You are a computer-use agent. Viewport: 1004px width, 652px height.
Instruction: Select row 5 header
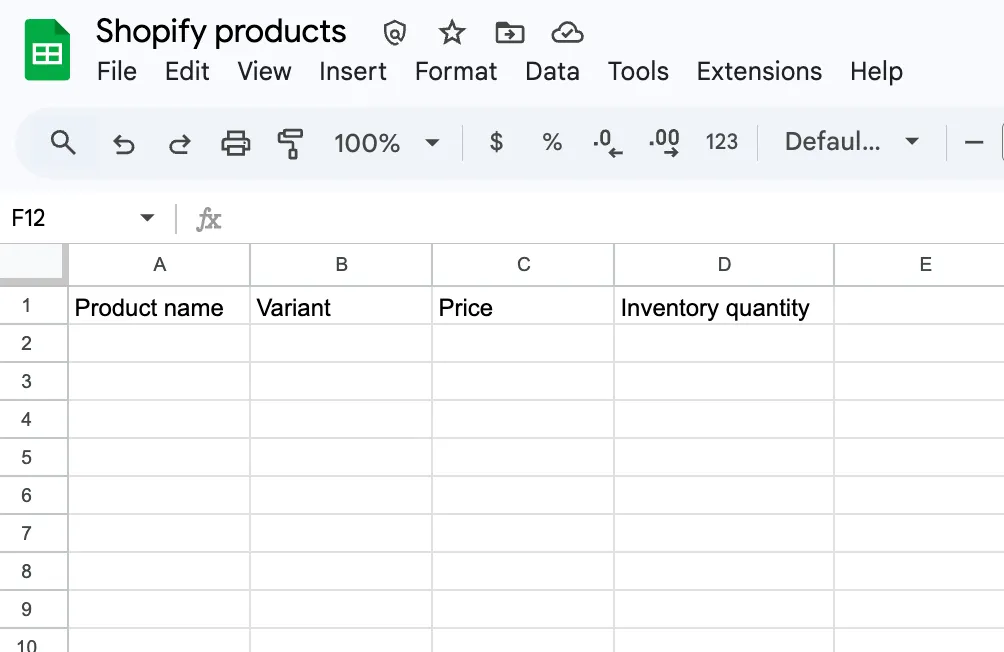(x=33, y=457)
